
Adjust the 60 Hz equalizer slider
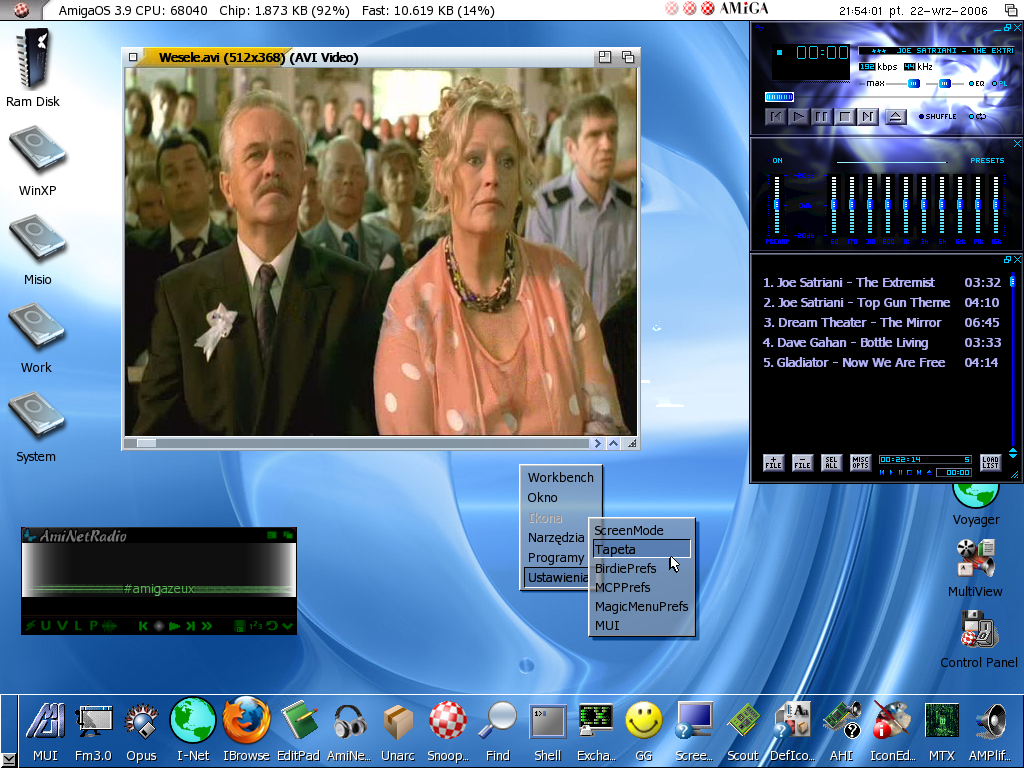click(834, 204)
